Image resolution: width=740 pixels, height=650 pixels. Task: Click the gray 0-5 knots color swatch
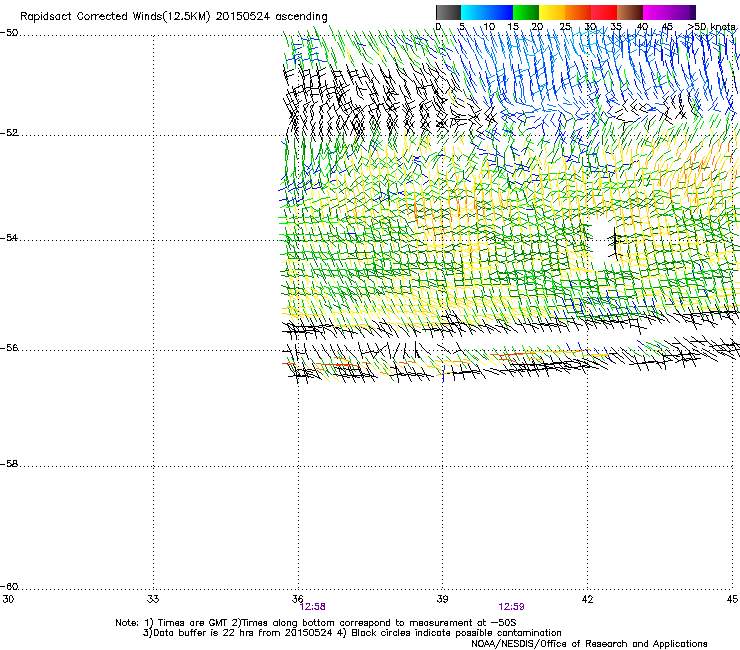click(448, 12)
